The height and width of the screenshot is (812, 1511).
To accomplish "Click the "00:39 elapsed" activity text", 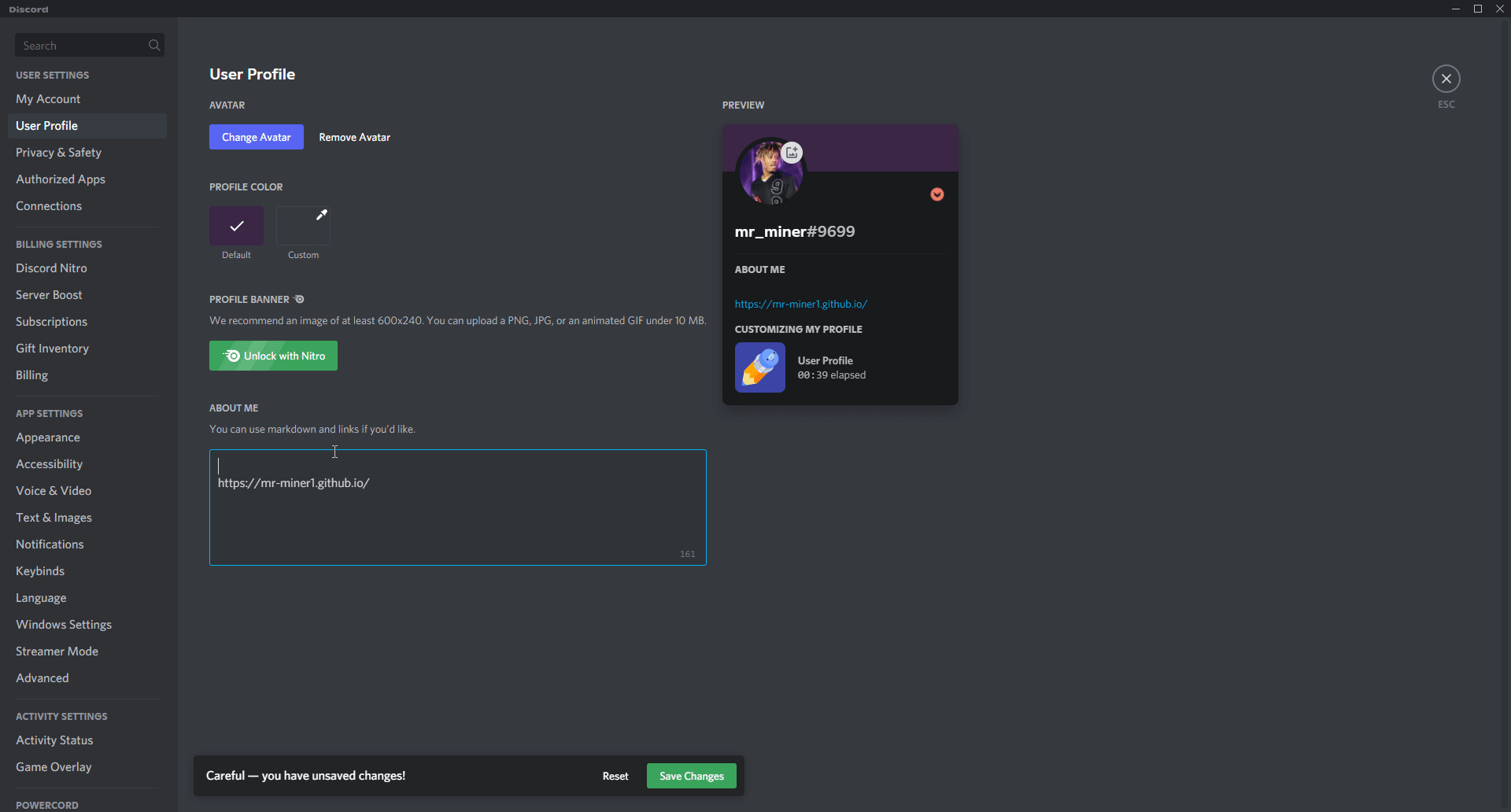I will pyautogui.click(x=832, y=375).
